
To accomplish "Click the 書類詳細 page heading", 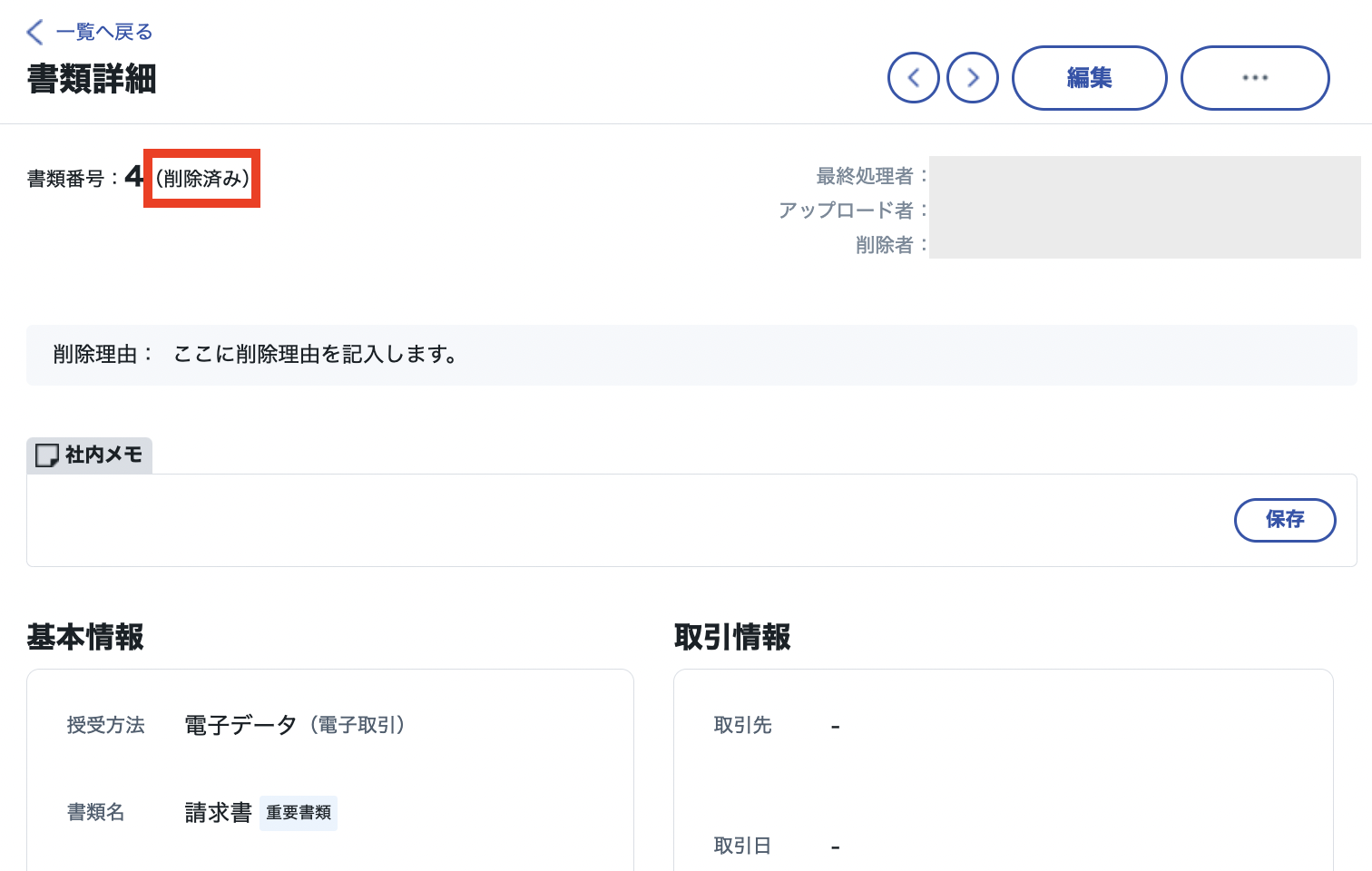I will 92,79.
